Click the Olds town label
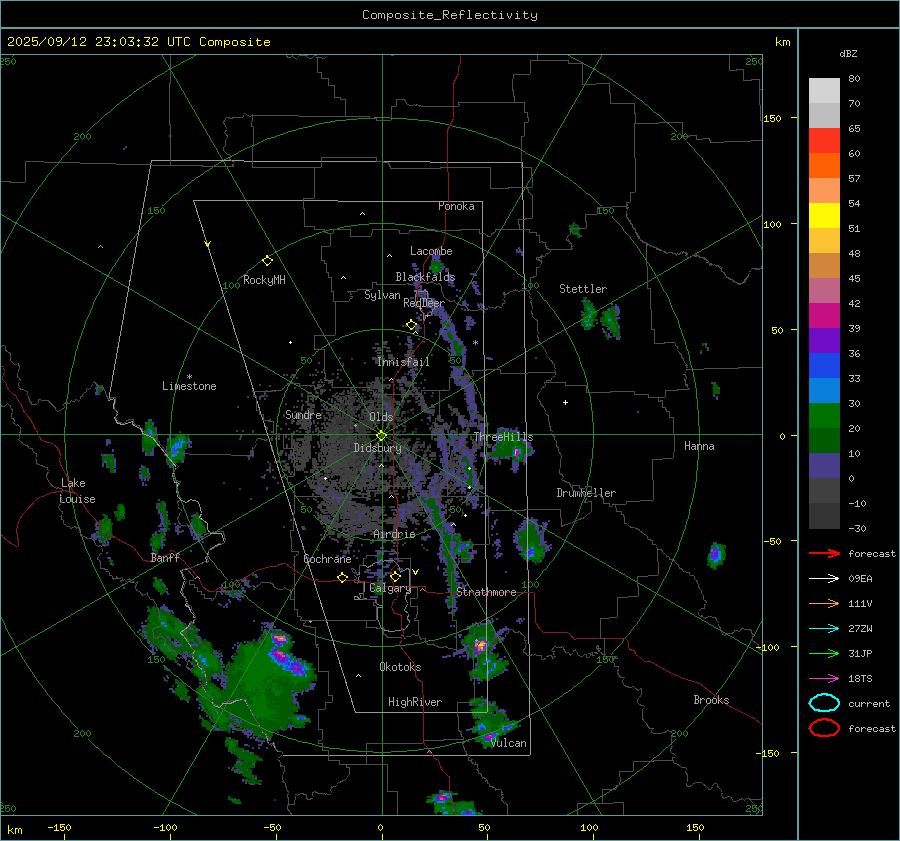Screen dimensions: 900x841 (381, 417)
